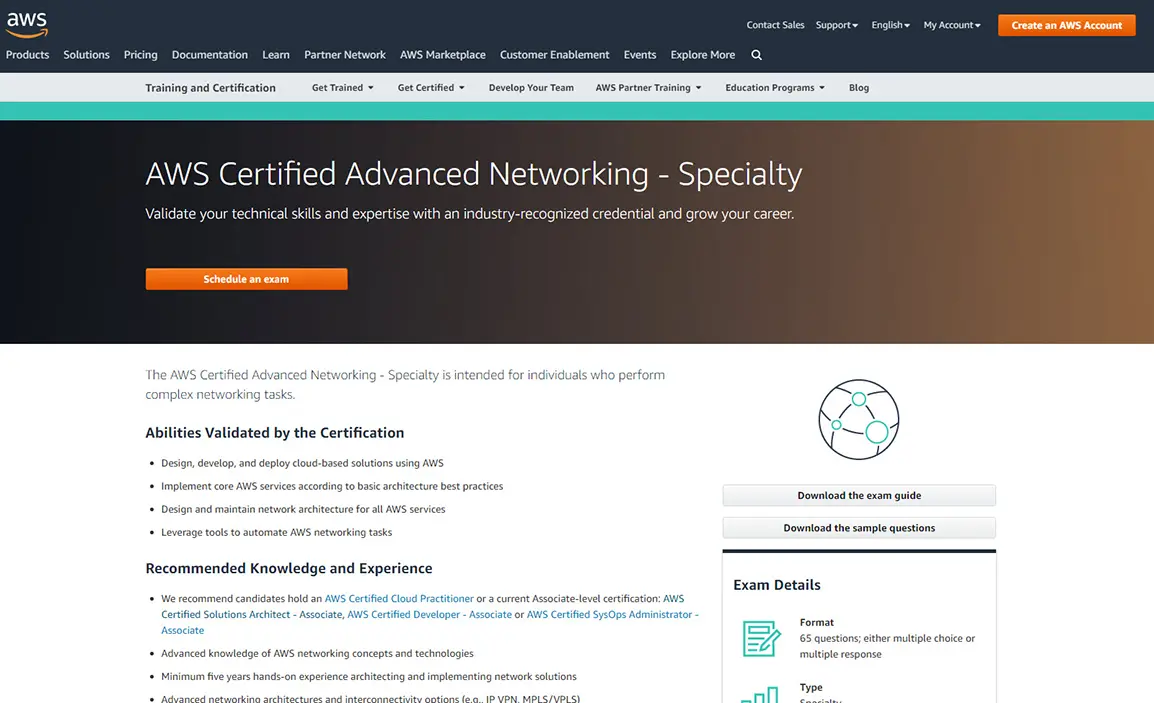Open the Get Certified dropdown
The width and height of the screenshot is (1154, 703).
point(431,88)
